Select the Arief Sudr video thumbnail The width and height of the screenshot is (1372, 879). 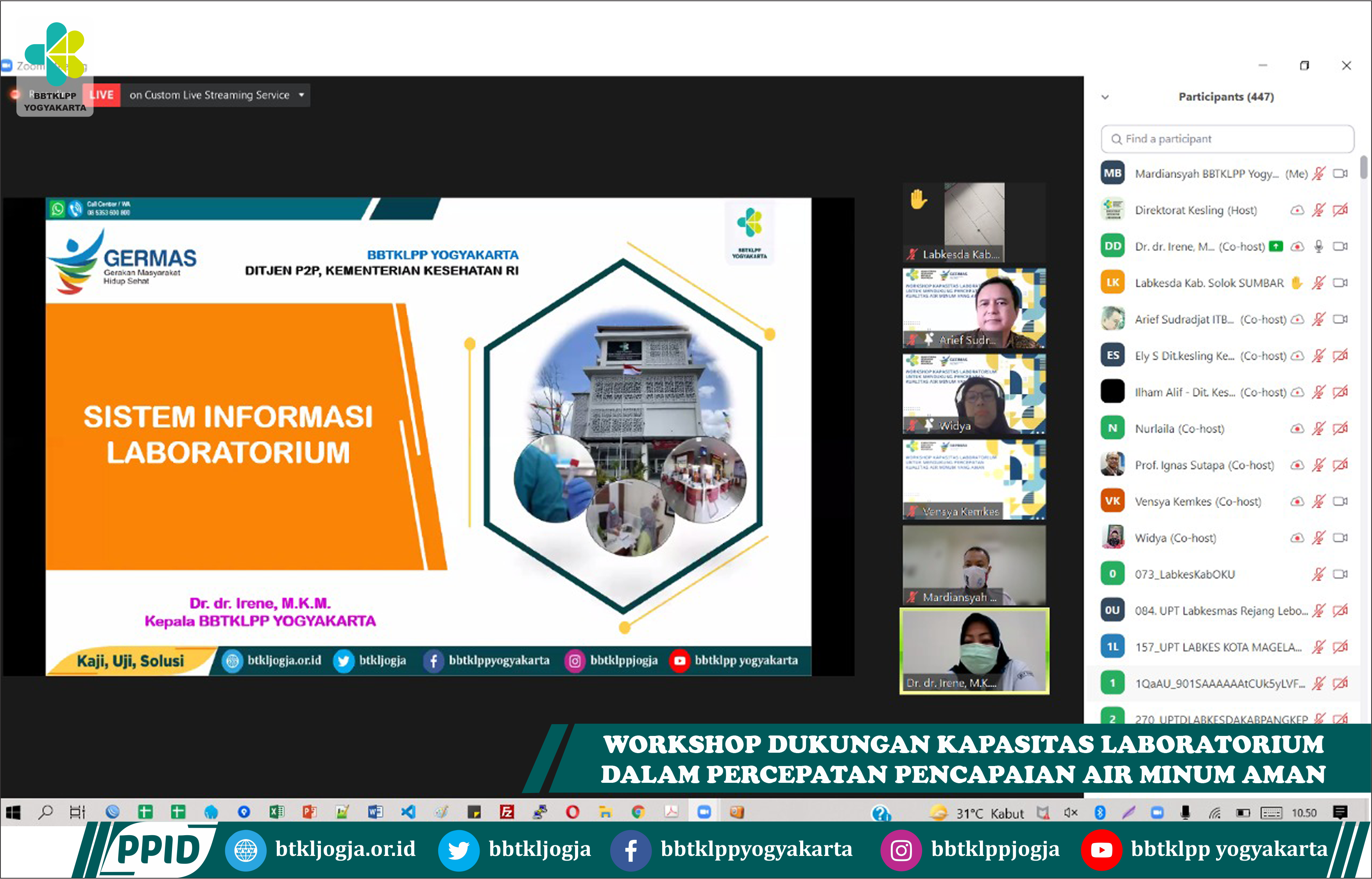[974, 308]
